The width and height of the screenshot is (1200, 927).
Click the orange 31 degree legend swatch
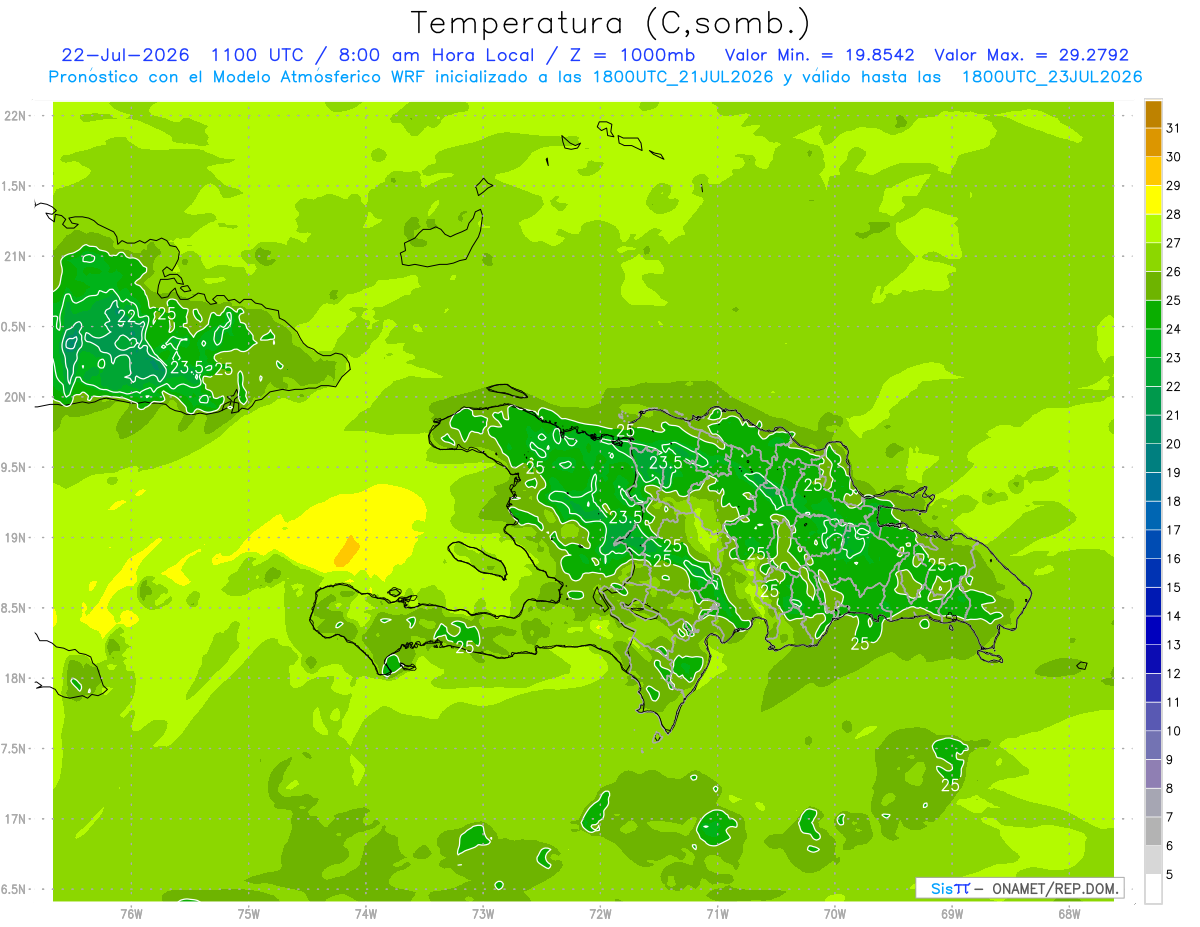[1153, 114]
